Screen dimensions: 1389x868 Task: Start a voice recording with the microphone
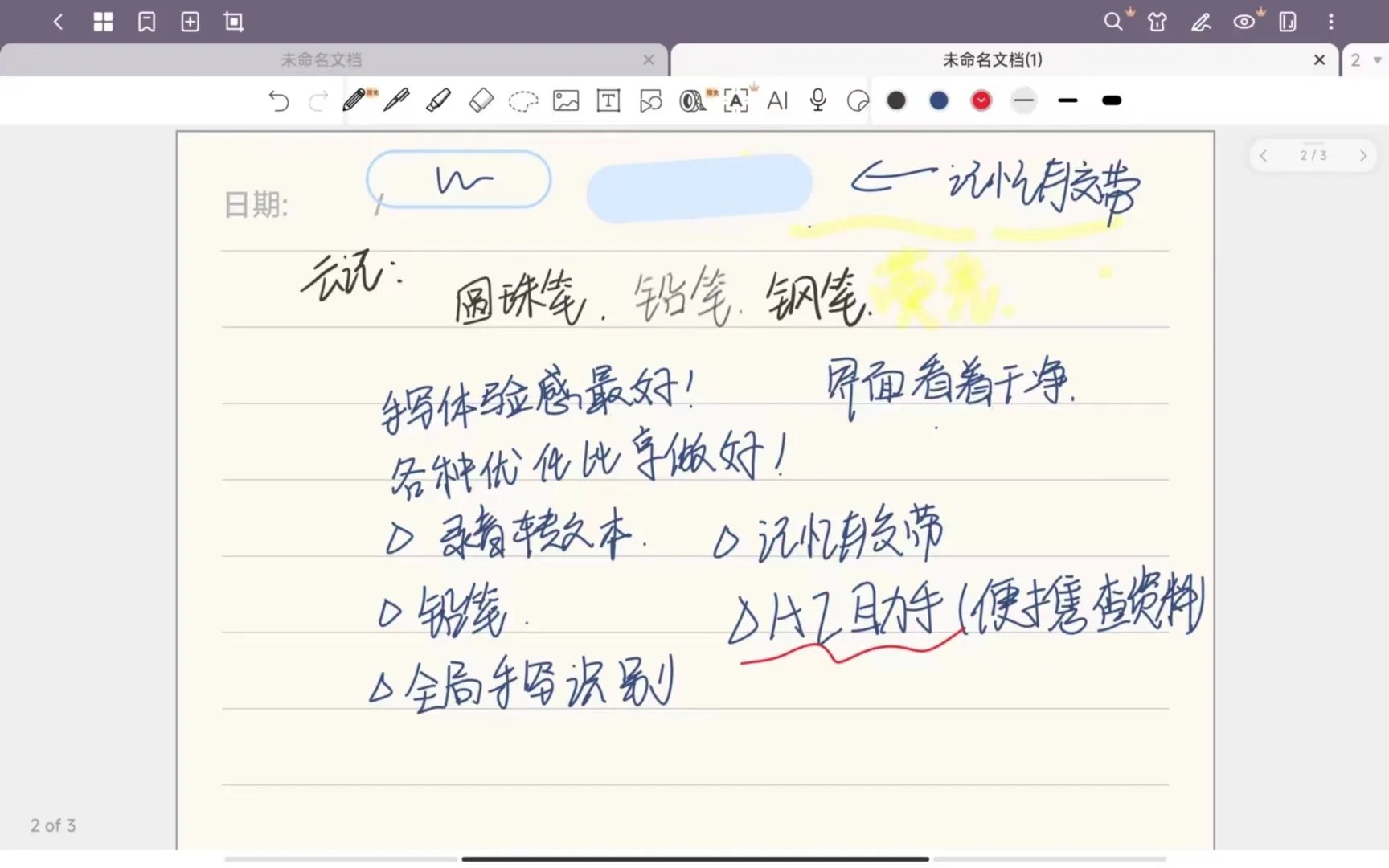(x=817, y=100)
